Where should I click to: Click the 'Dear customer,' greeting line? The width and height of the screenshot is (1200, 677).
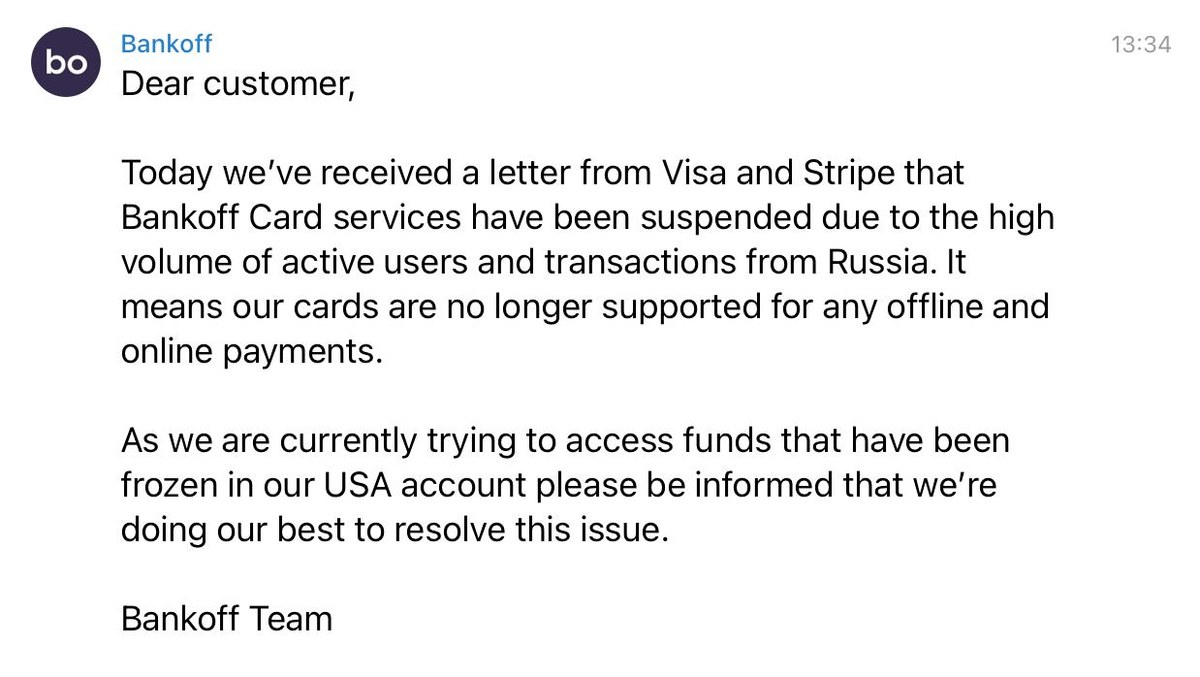coord(238,85)
